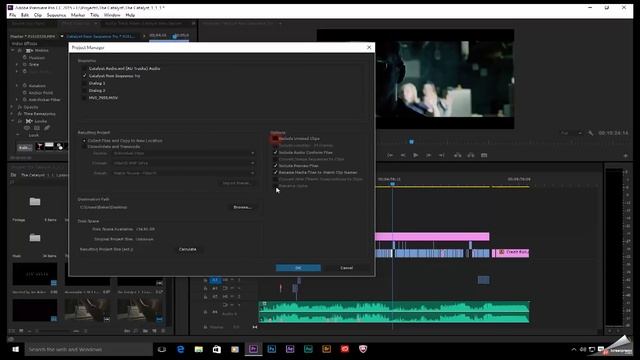640x360 pixels.
Task: Open Premiere Pro from the taskbar
Action: point(253,349)
